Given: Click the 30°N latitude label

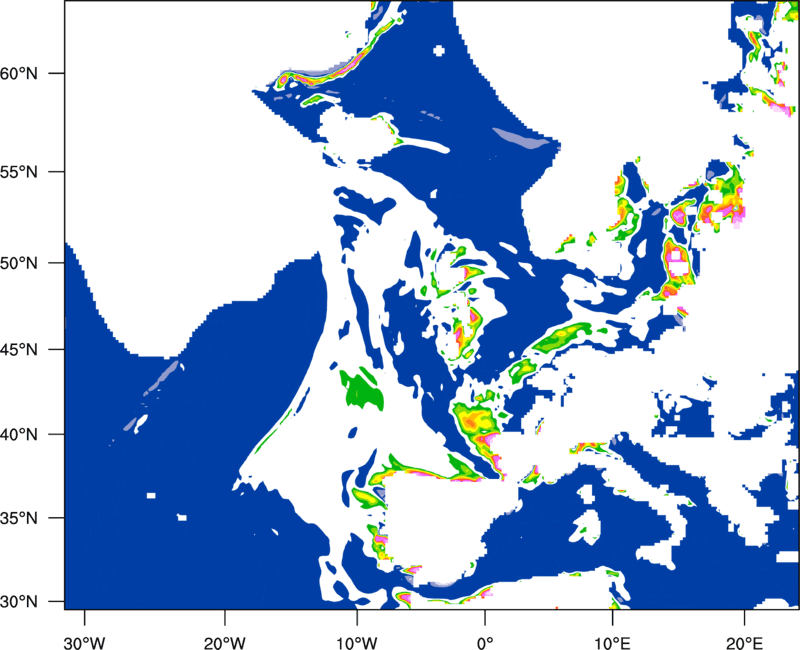Looking at the screenshot, I should pyautogui.click(x=19, y=602).
